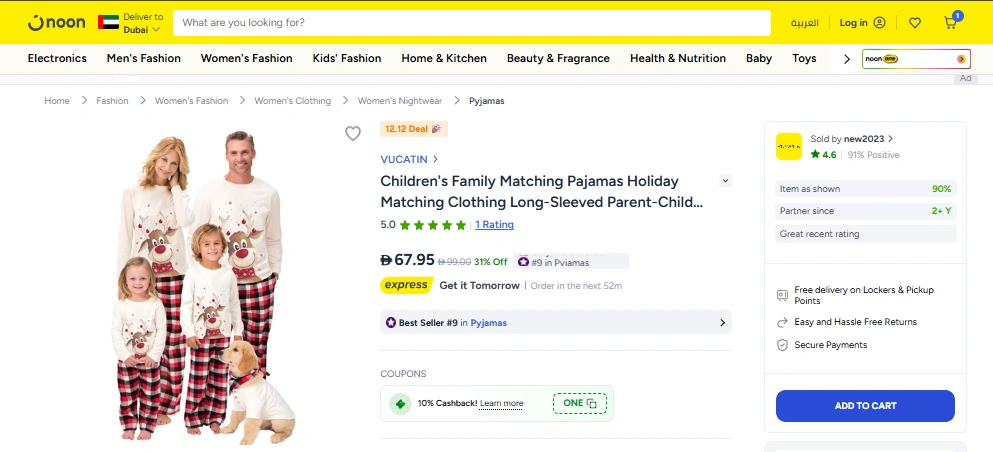Open the shopping cart icon
The height and width of the screenshot is (452, 993).
point(950,23)
